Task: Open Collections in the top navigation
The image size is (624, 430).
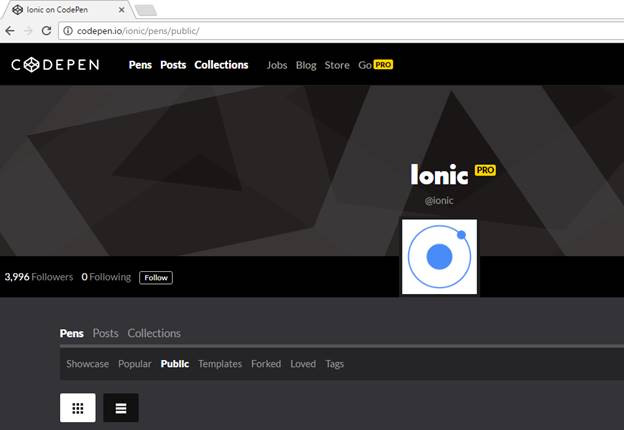Action: [221, 65]
